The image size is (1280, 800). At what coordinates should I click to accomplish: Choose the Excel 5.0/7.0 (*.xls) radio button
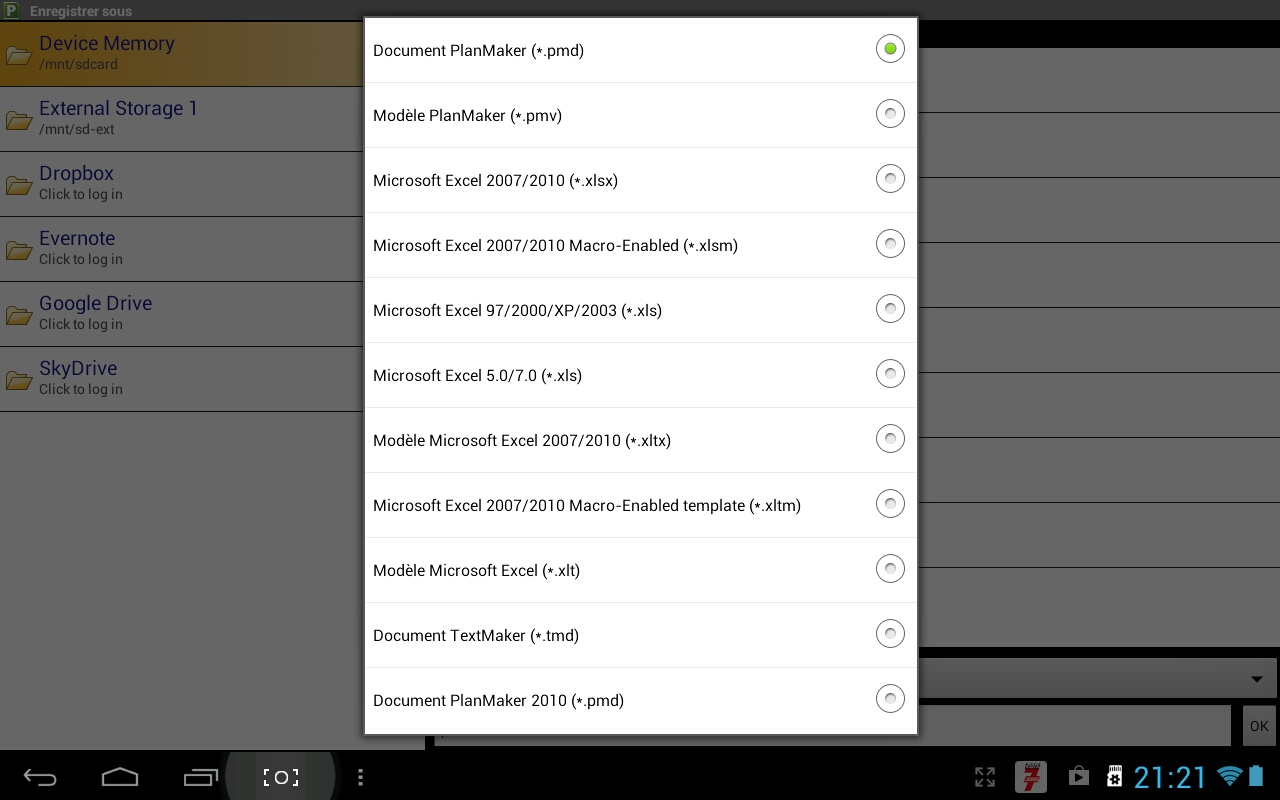[x=890, y=374]
